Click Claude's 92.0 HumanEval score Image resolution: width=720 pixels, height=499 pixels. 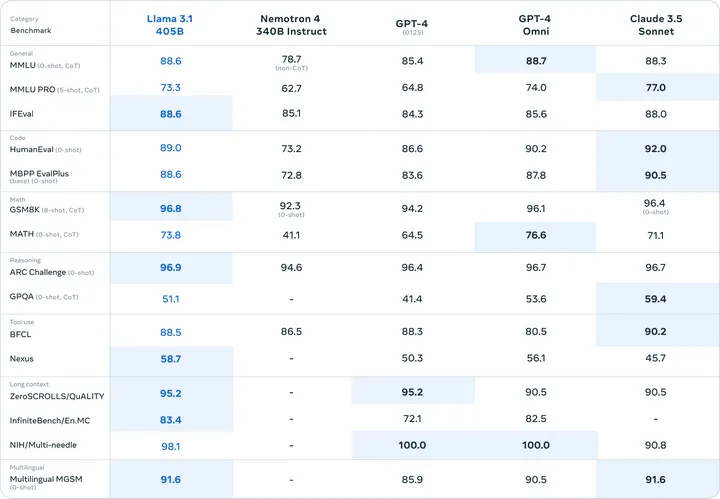pos(653,148)
